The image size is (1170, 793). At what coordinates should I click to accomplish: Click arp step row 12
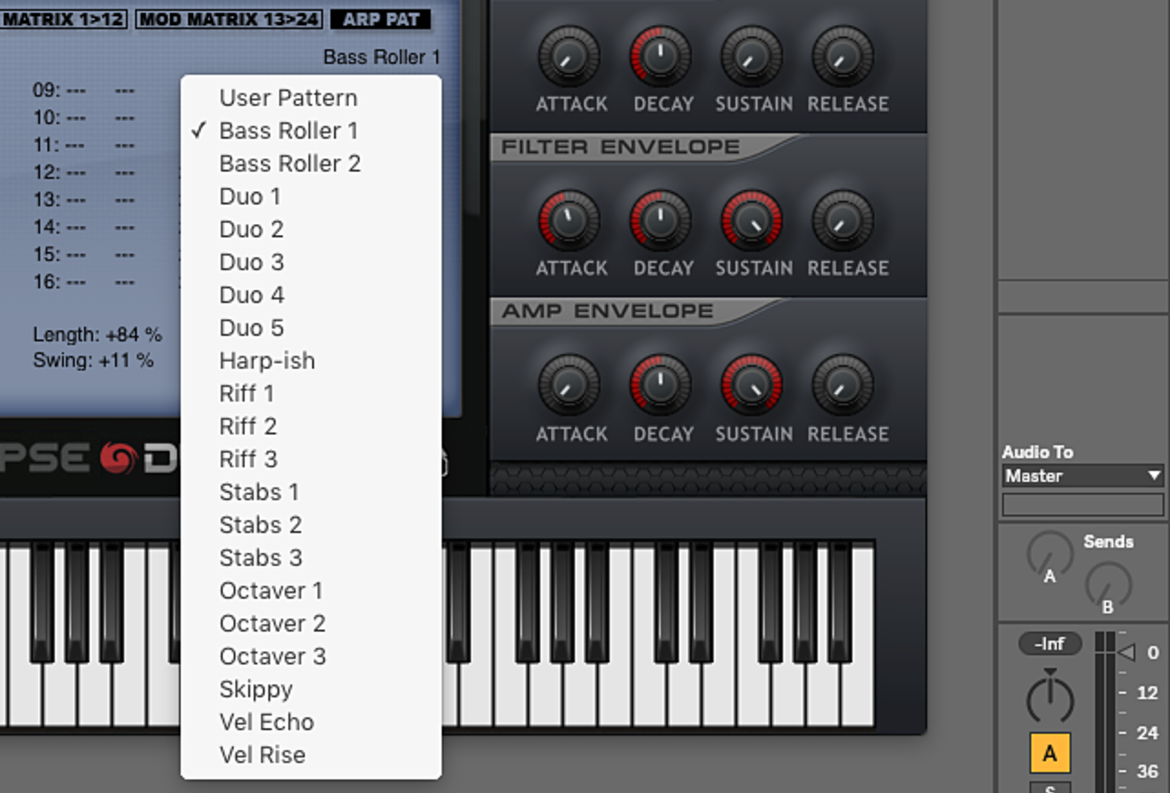tap(84, 172)
